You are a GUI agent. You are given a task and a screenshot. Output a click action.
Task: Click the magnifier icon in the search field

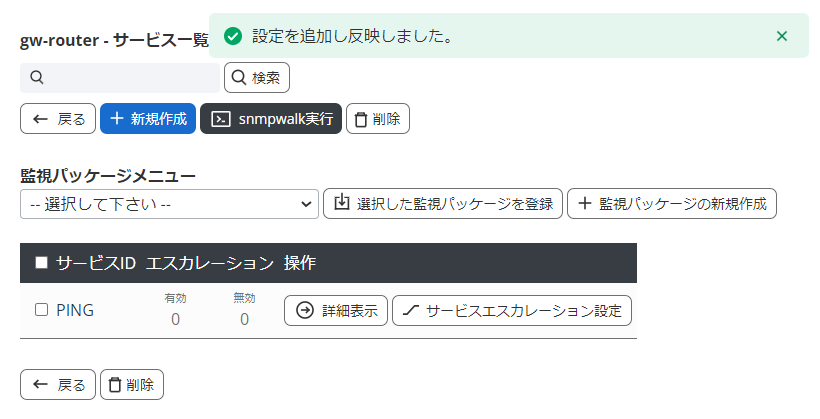pyautogui.click(x=36, y=78)
